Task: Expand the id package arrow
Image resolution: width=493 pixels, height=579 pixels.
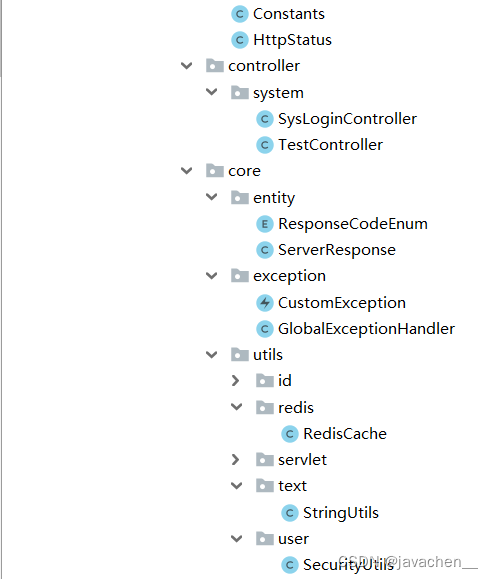Action: click(235, 381)
